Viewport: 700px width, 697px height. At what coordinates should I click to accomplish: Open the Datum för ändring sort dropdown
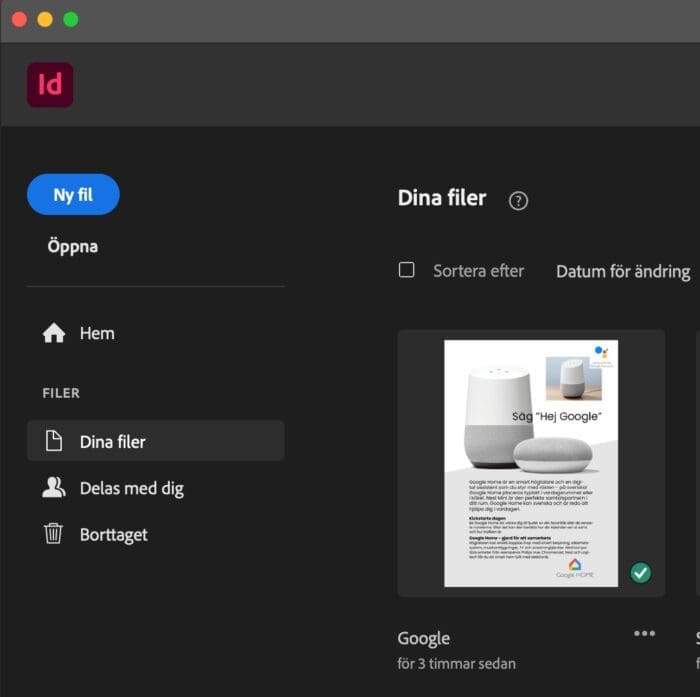[623, 271]
